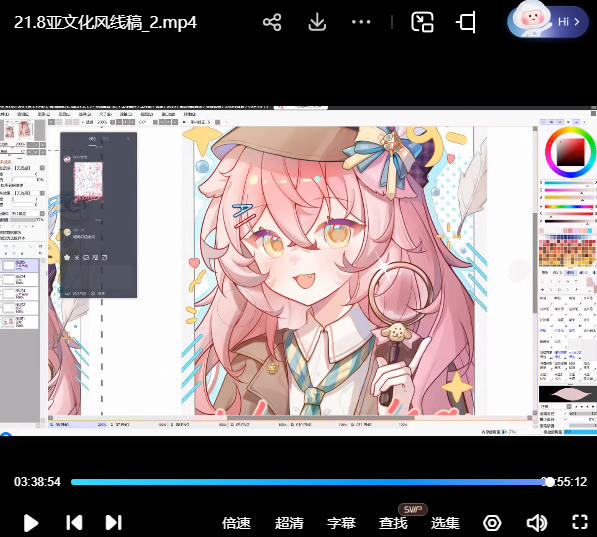Toggle 字幕 subtitles
597x537 pixels.
341,523
